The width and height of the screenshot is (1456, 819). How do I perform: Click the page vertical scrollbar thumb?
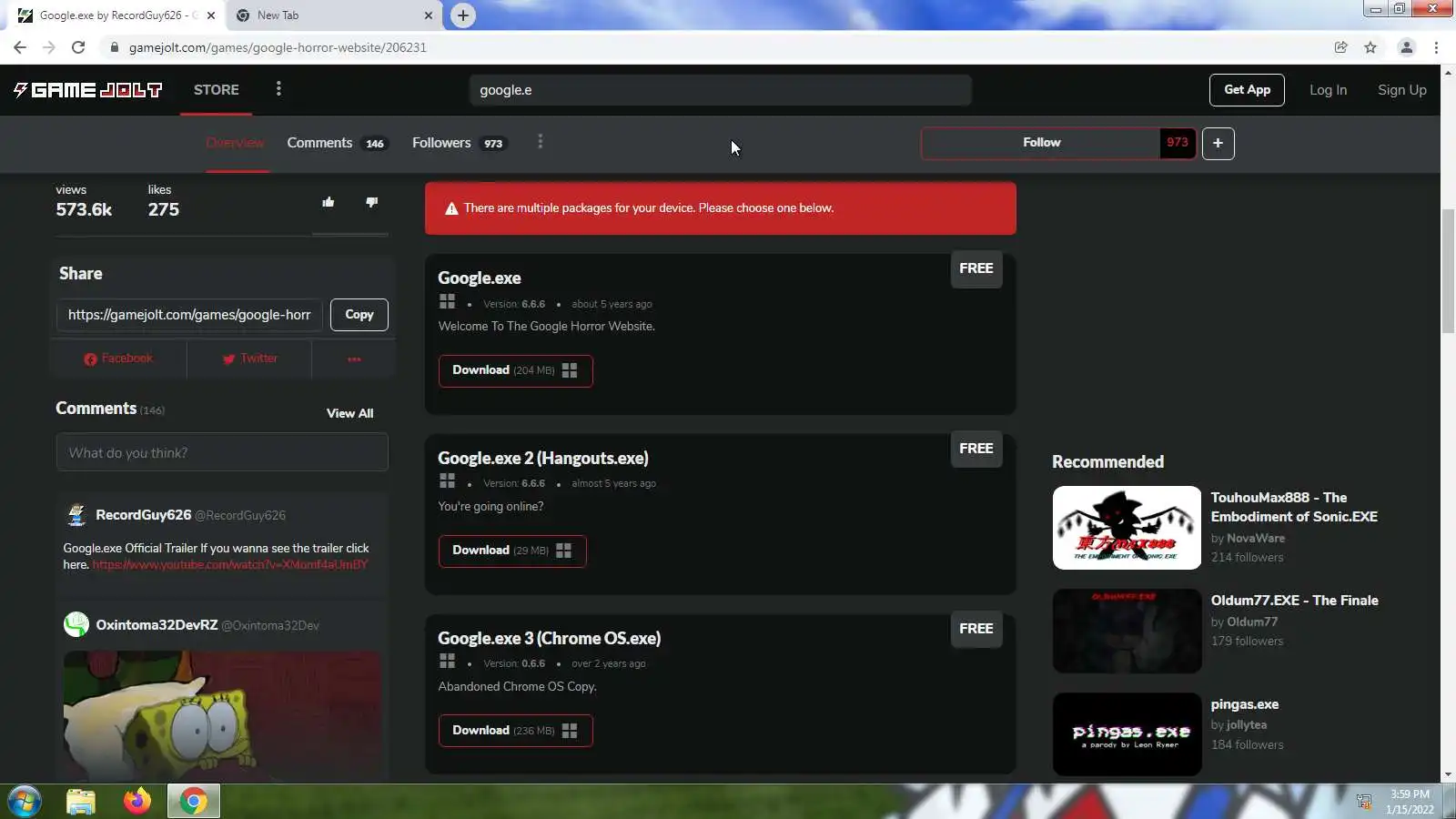[1448, 271]
